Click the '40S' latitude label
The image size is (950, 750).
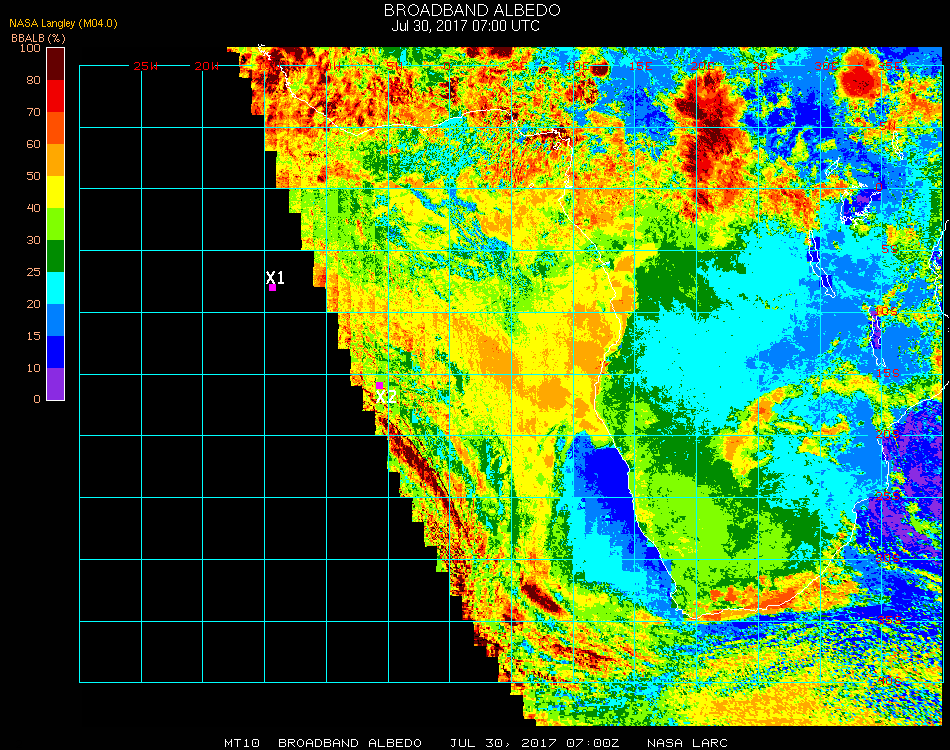coord(889,682)
